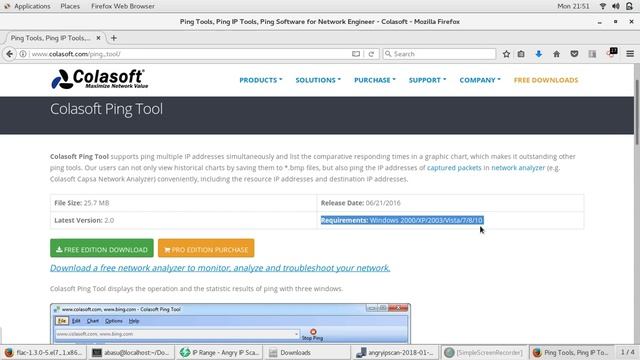Image resolution: width=640 pixels, height=360 pixels.
Task: Expand SUPPORT dropdown menu
Action: [427, 80]
